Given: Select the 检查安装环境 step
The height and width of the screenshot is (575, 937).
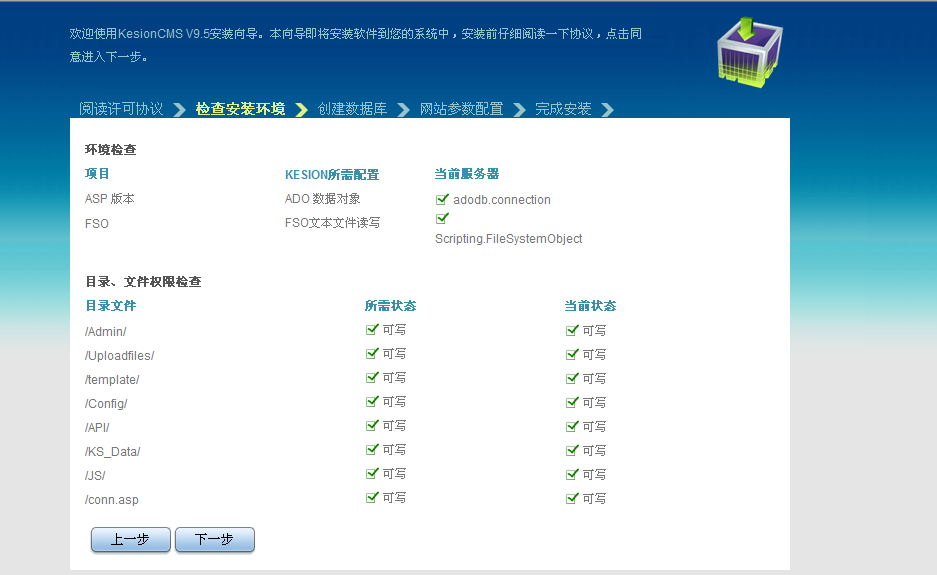Looking at the screenshot, I should [x=240, y=109].
